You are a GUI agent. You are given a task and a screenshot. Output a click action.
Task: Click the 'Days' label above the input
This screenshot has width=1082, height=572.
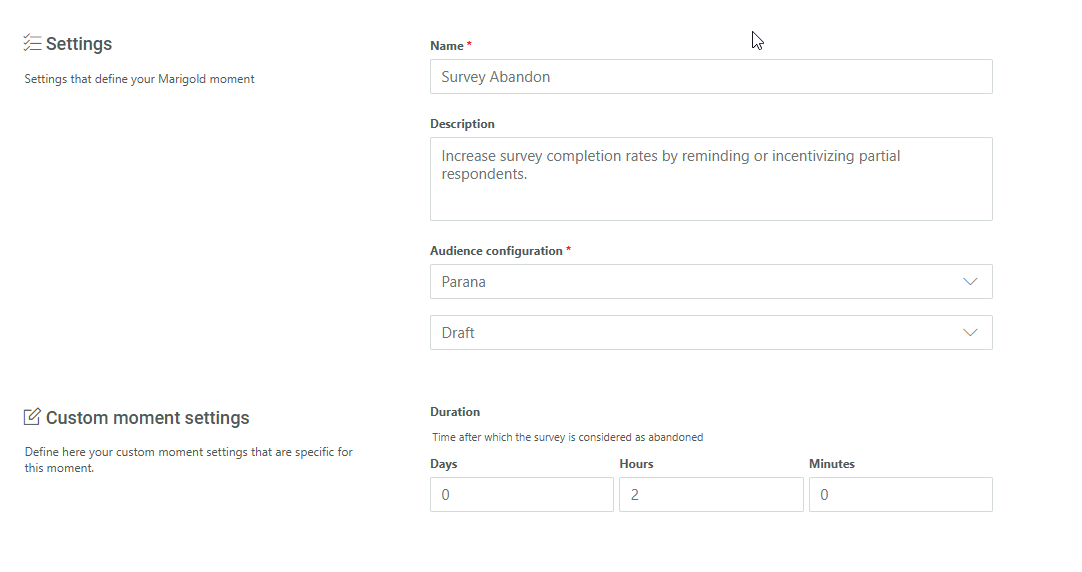[x=444, y=464]
